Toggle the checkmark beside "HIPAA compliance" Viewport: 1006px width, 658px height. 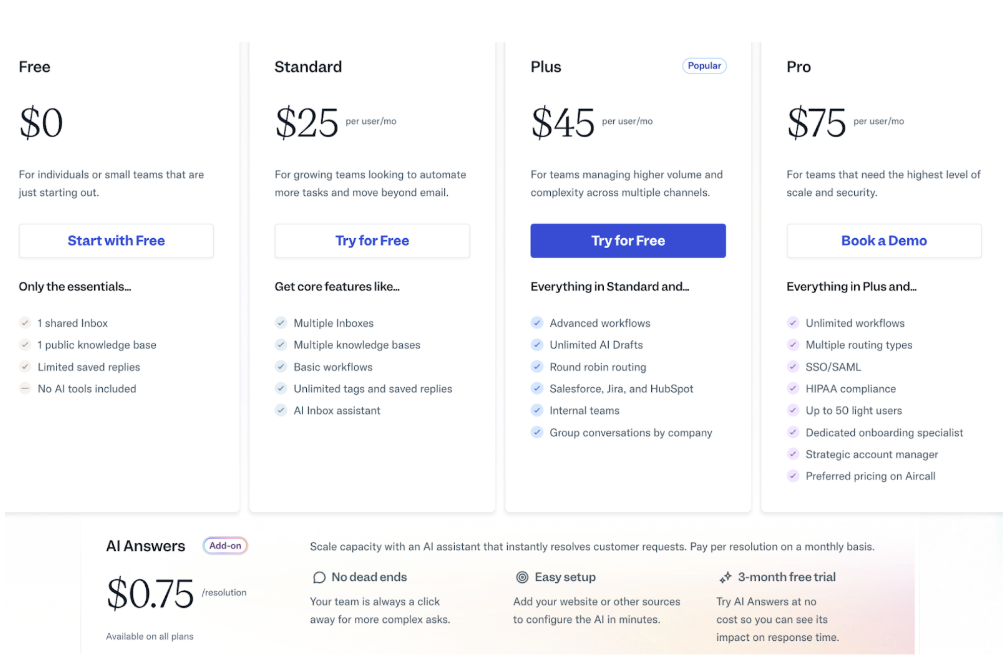click(793, 388)
